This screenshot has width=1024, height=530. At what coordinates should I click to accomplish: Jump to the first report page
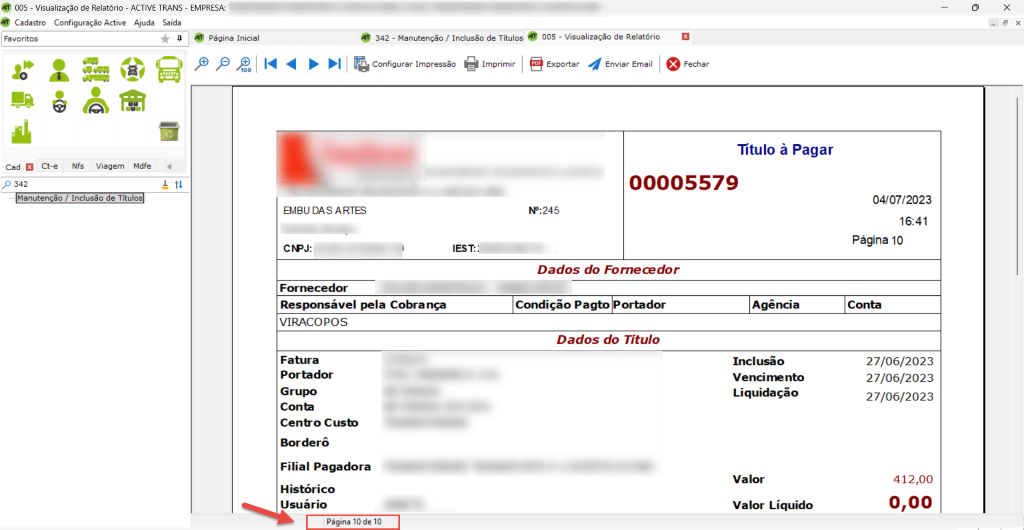(271, 64)
